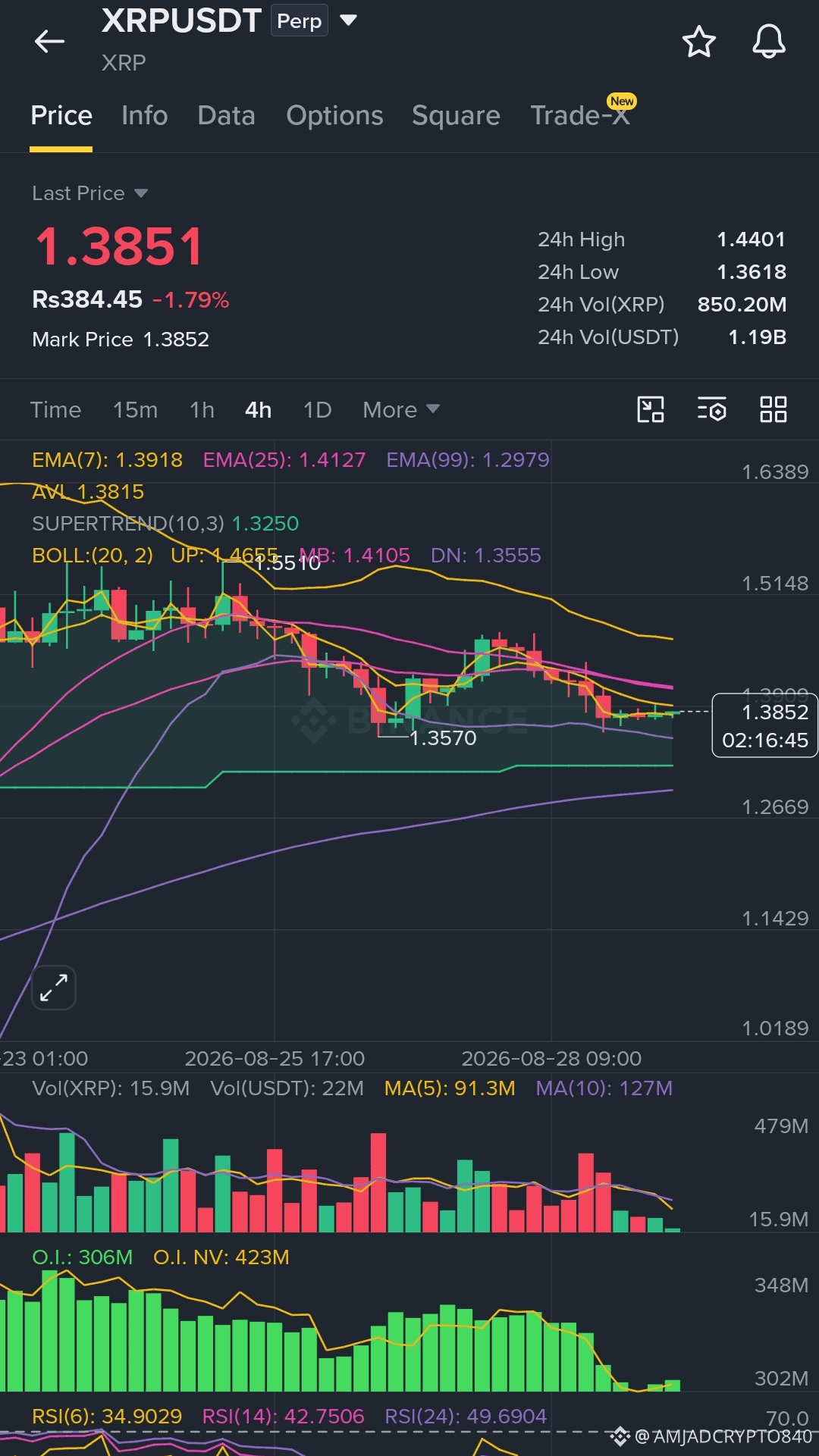This screenshot has height=1456, width=819.
Task: Expand the More timeframes dropdown
Action: 401,410
